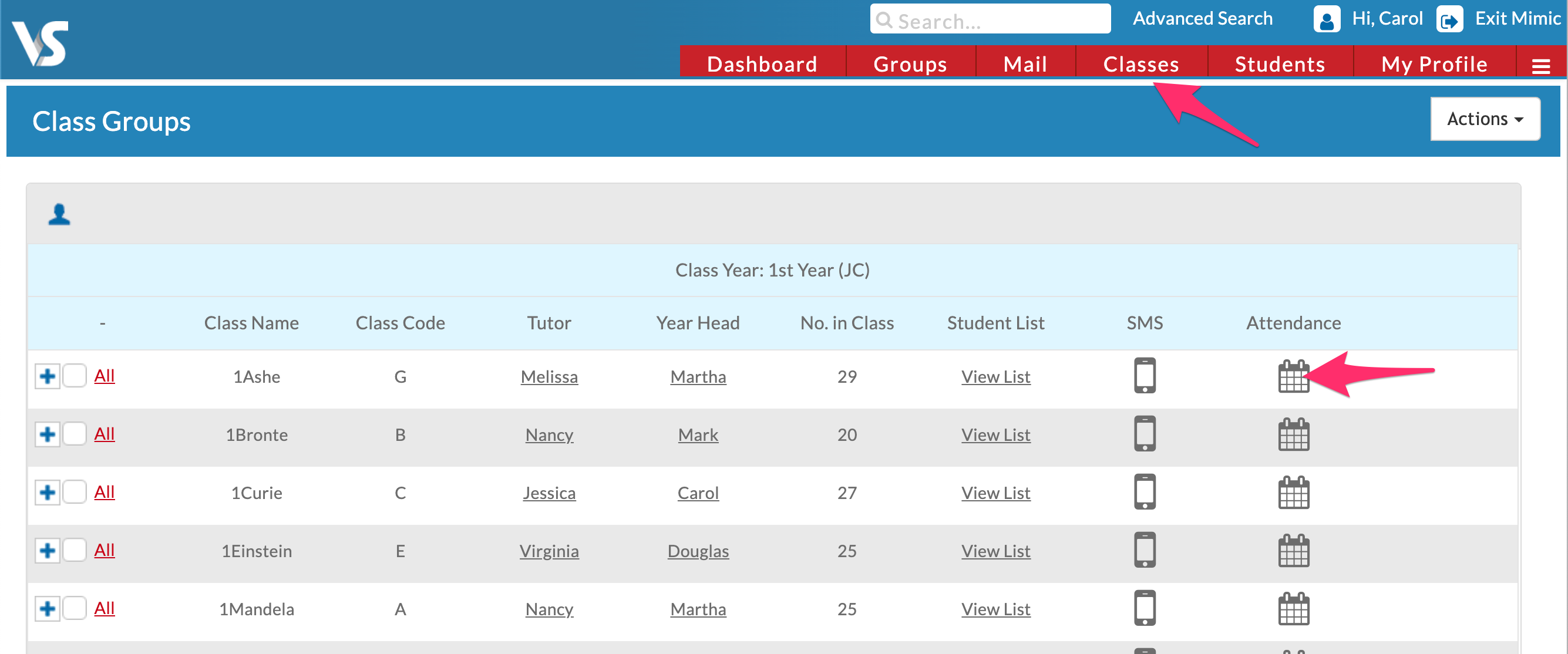Expand the 1Bronte row with plus button
The image size is (1568, 654).
[48, 434]
